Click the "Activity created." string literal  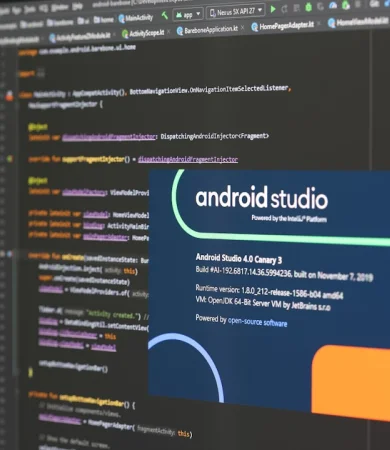coord(112,315)
